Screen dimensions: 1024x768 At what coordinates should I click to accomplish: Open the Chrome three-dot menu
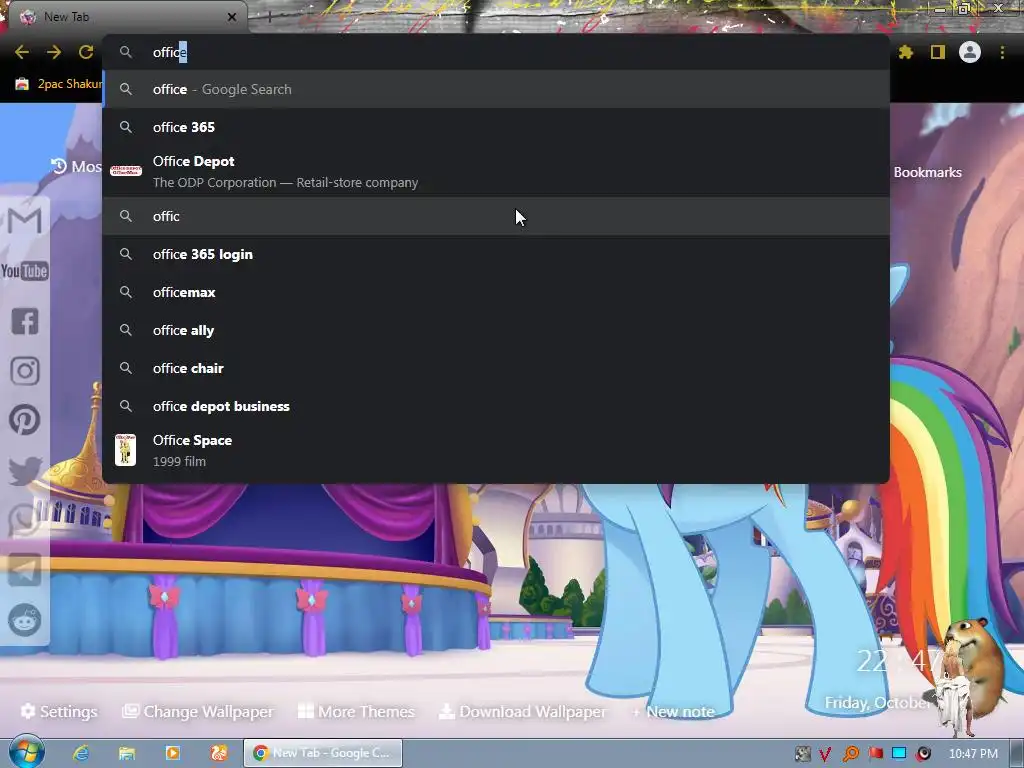point(1002,52)
